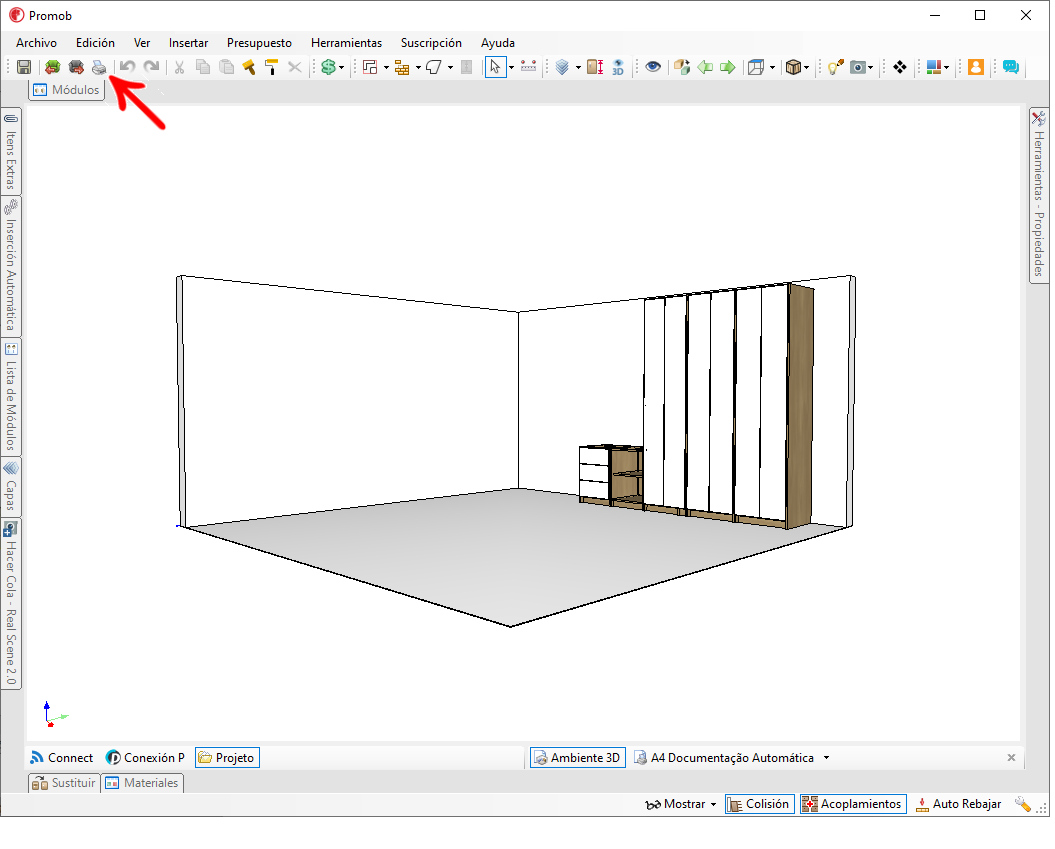
Task: Click the 3D view icon
Action: tap(618, 67)
